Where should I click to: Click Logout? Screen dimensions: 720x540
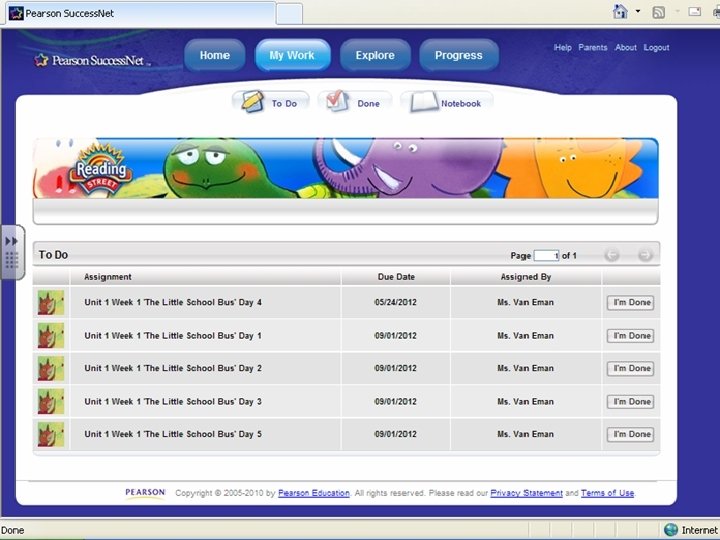(x=656, y=48)
